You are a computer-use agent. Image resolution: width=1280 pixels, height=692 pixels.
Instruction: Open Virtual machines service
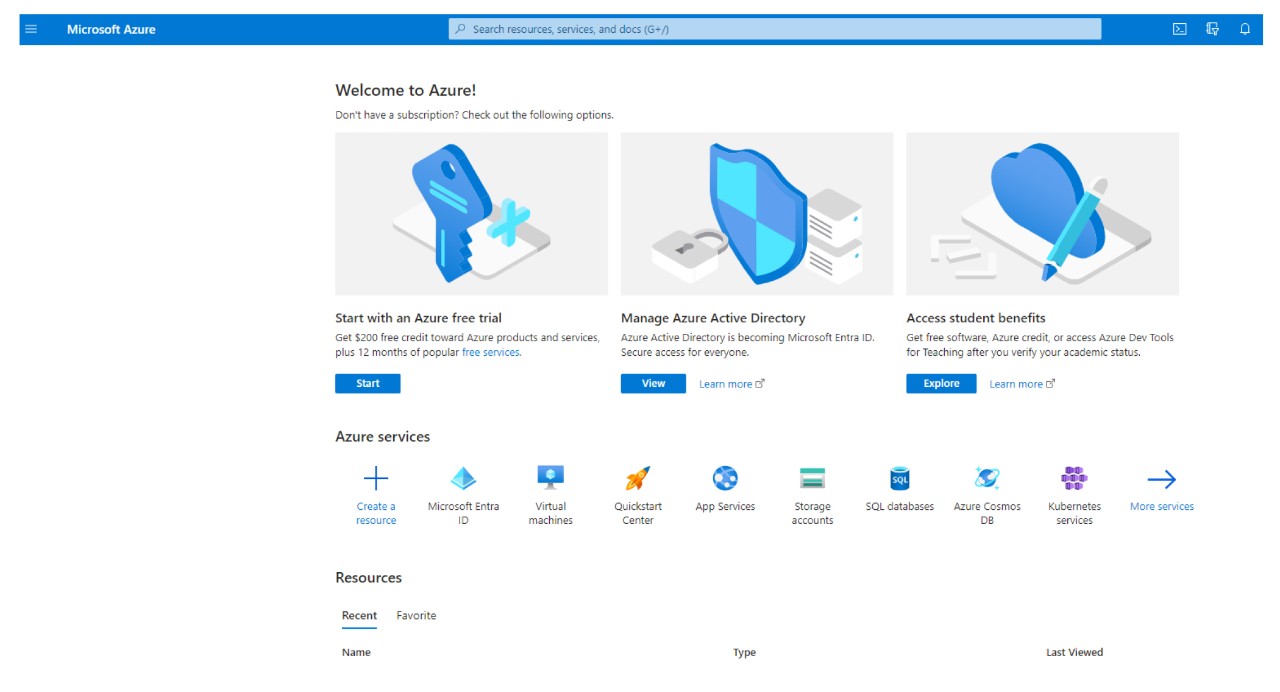point(550,478)
